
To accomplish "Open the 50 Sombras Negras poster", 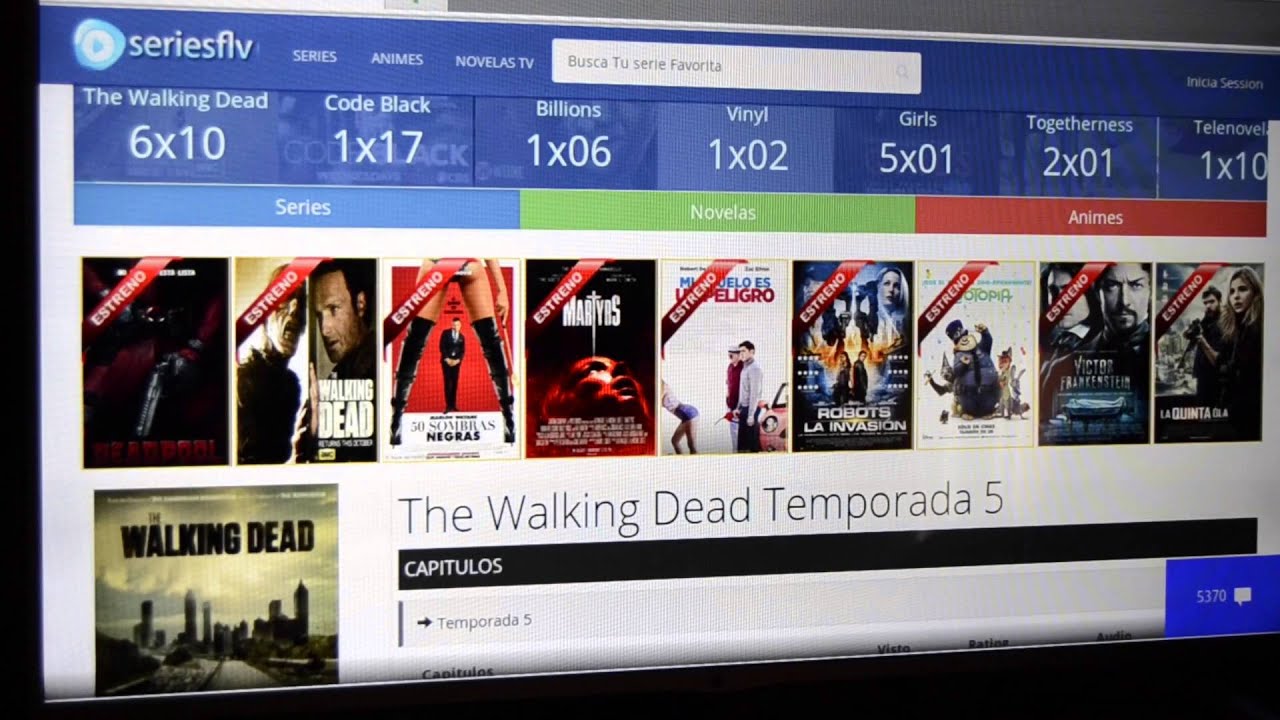I will [x=452, y=359].
